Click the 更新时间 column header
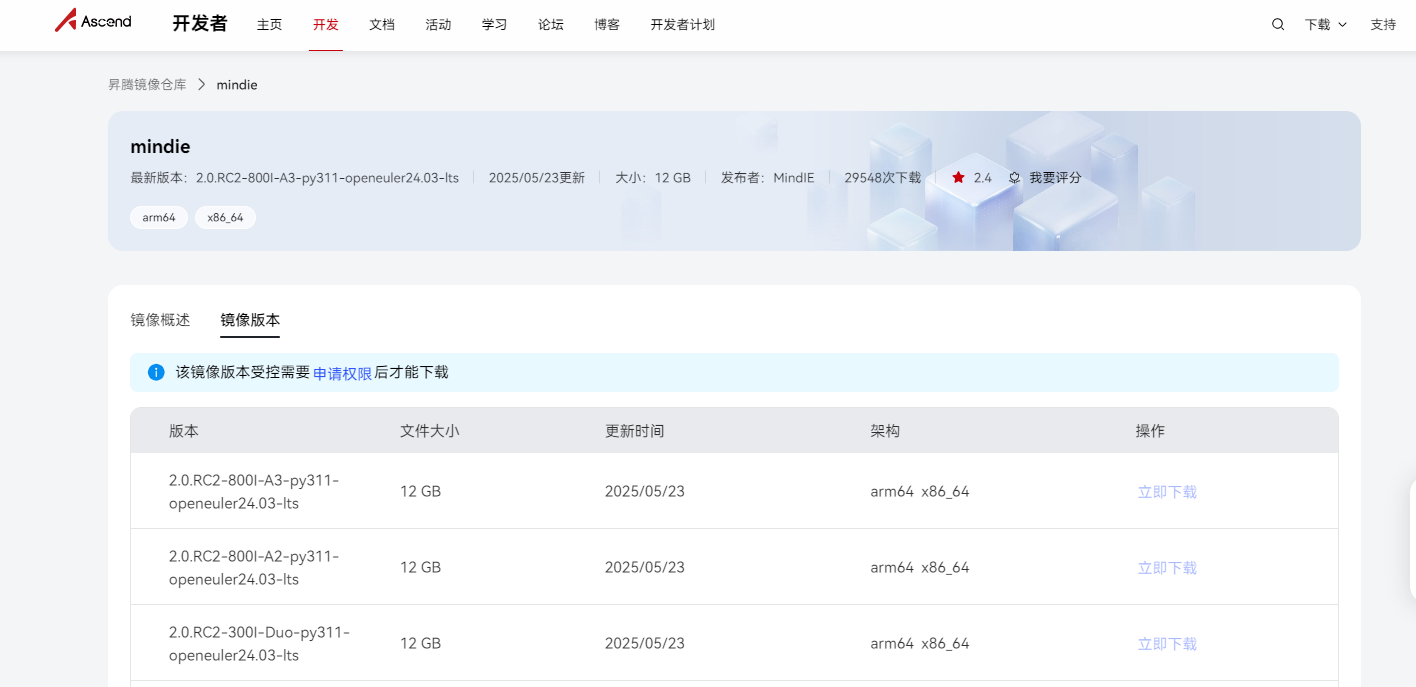The image size is (1416, 687). pyautogui.click(x=635, y=431)
